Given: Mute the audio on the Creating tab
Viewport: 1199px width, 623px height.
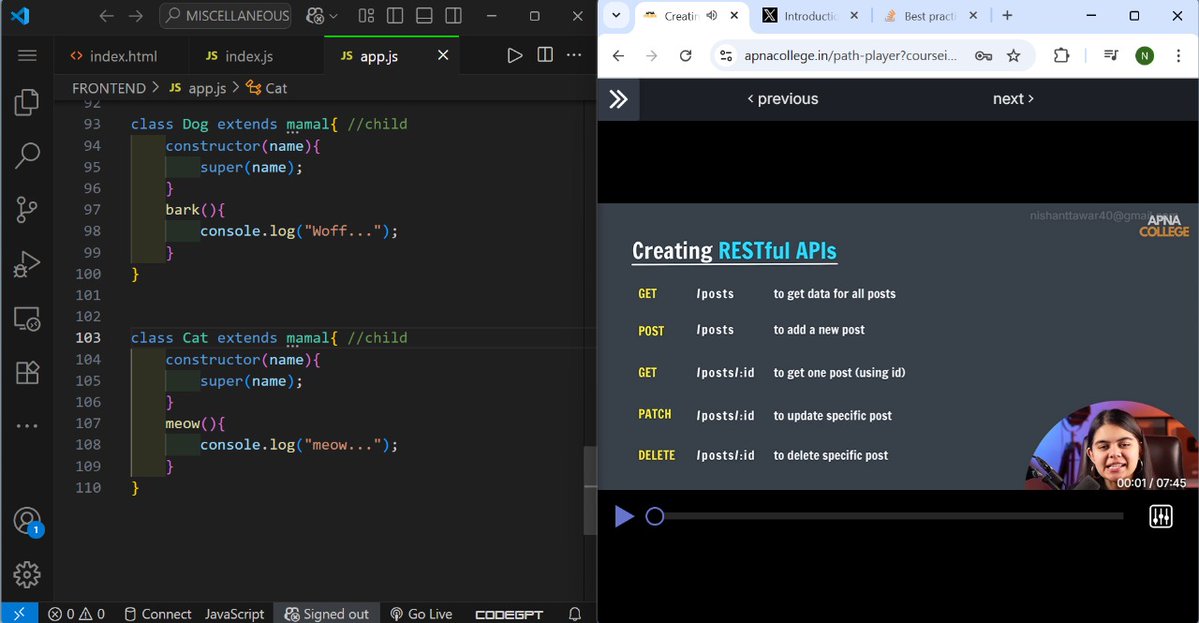Looking at the screenshot, I should click(712, 15).
